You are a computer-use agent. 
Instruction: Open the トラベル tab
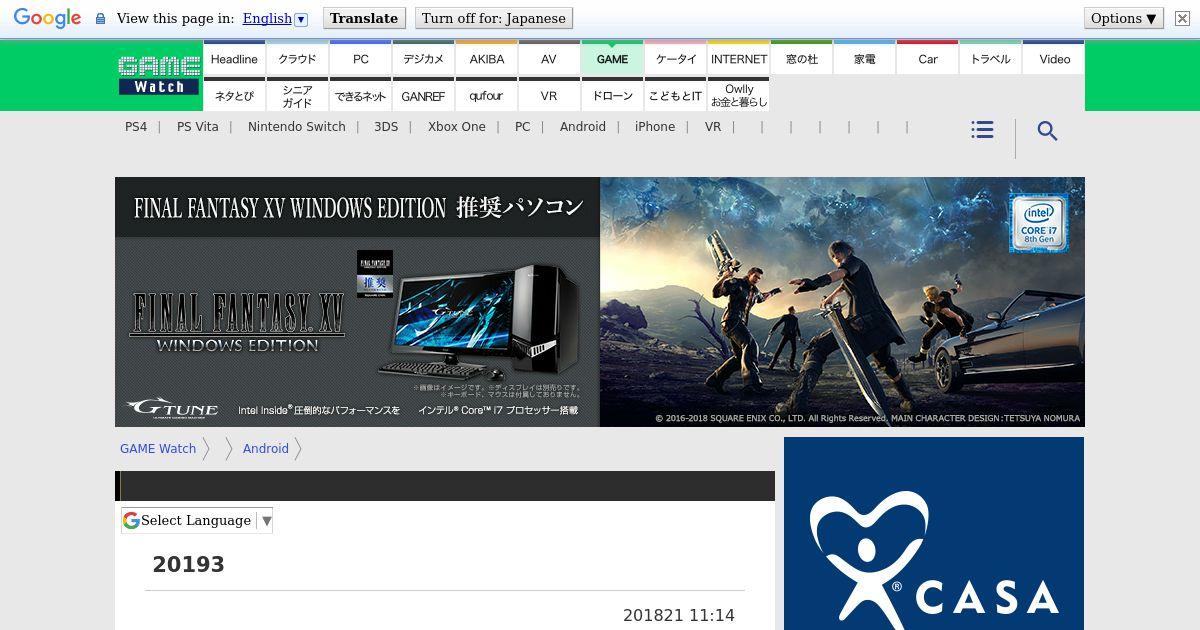(991, 59)
